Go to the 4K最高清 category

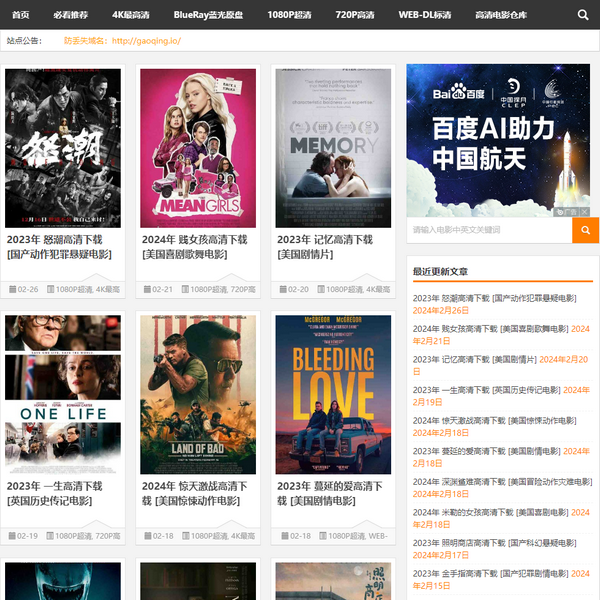pos(131,15)
